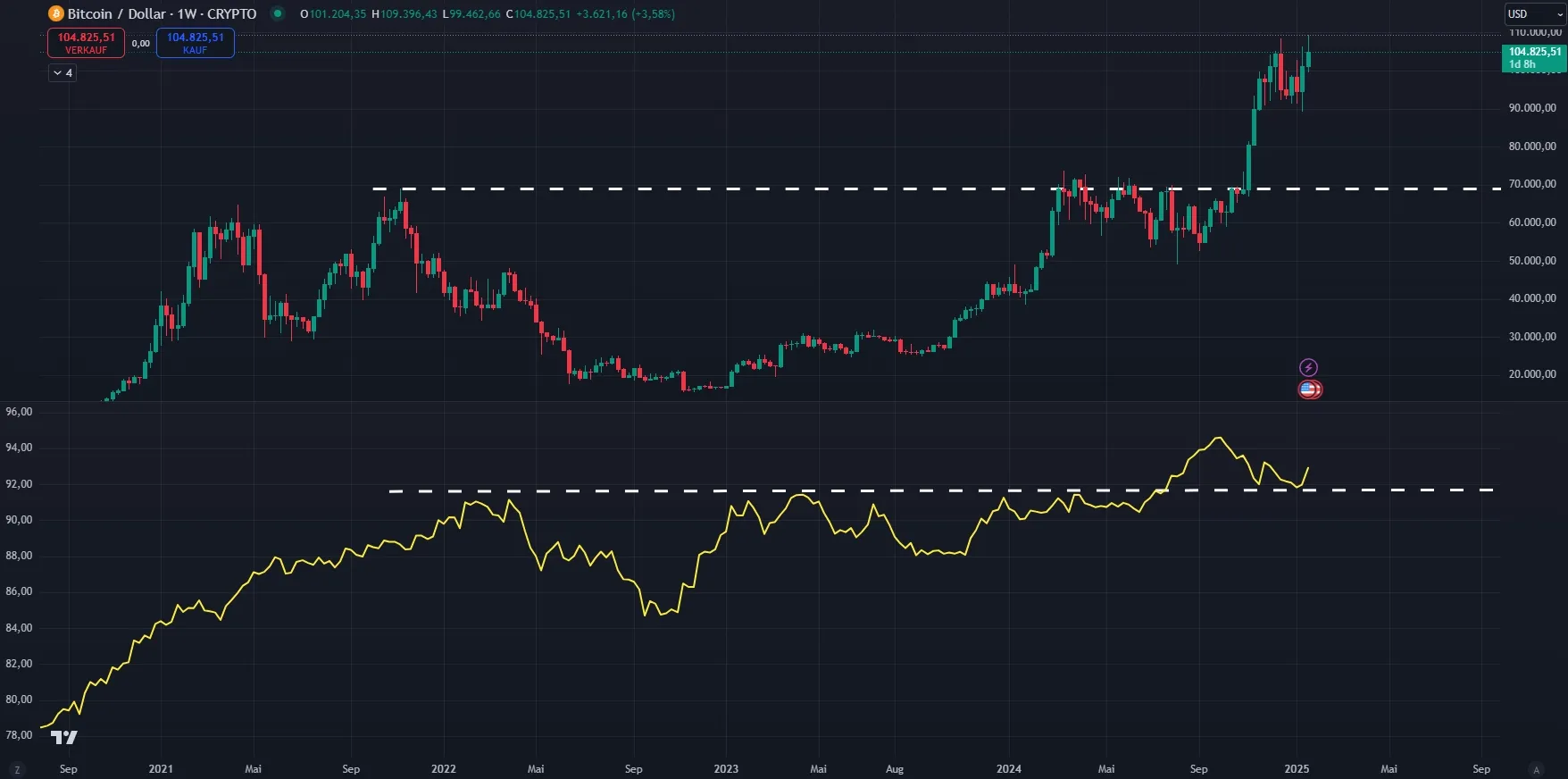1568x779 pixels.
Task: Click the 2023 label on time axis
Action: click(726, 769)
